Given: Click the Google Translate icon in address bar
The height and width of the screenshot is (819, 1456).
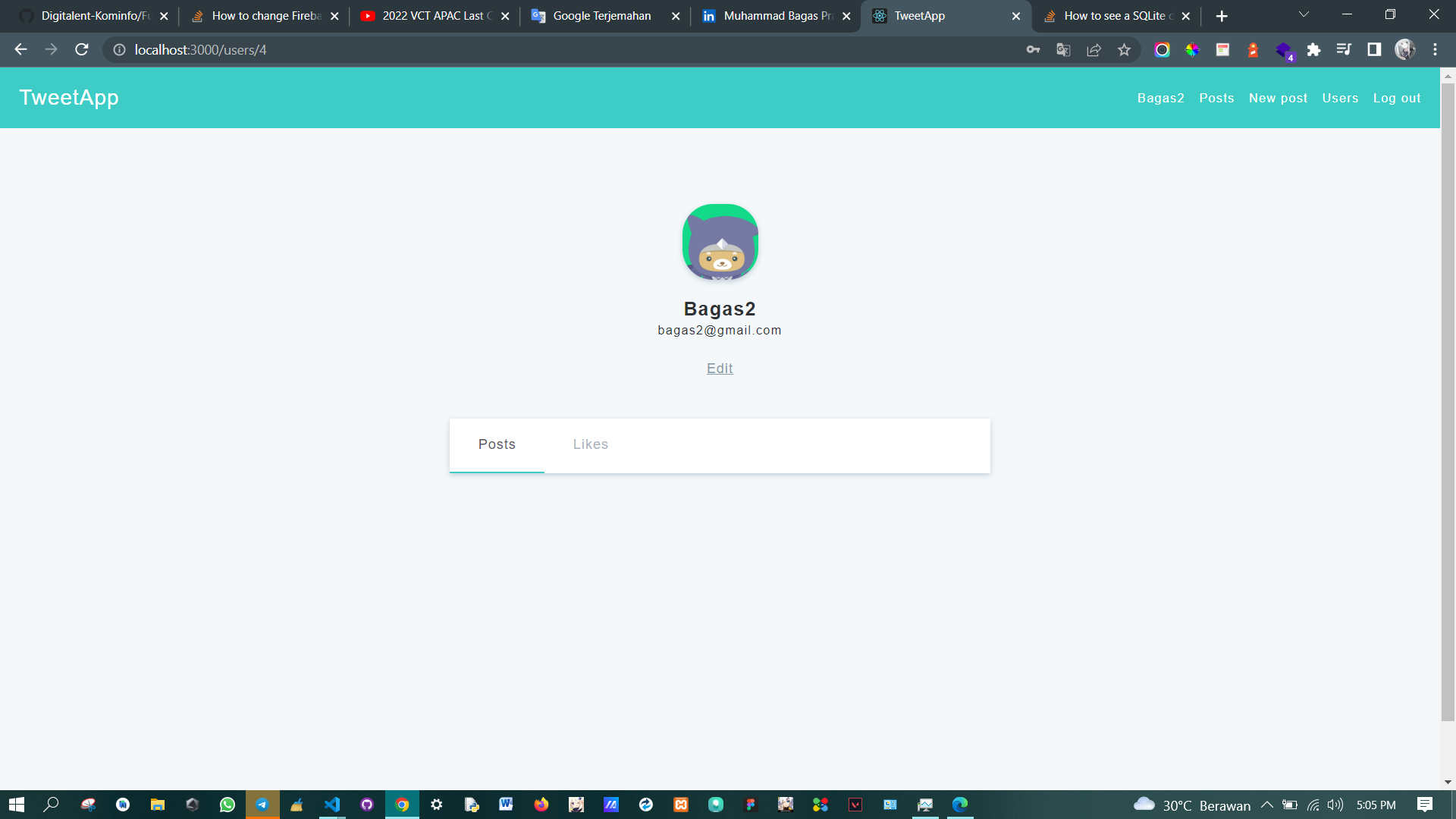Looking at the screenshot, I should coord(1063,50).
